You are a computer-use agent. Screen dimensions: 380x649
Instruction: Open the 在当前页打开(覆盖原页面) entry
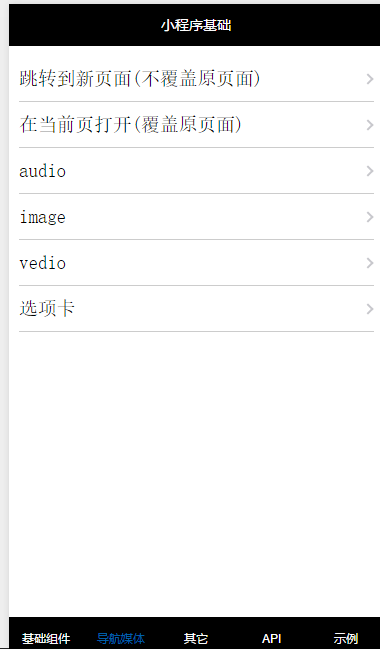(x=196, y=125)
